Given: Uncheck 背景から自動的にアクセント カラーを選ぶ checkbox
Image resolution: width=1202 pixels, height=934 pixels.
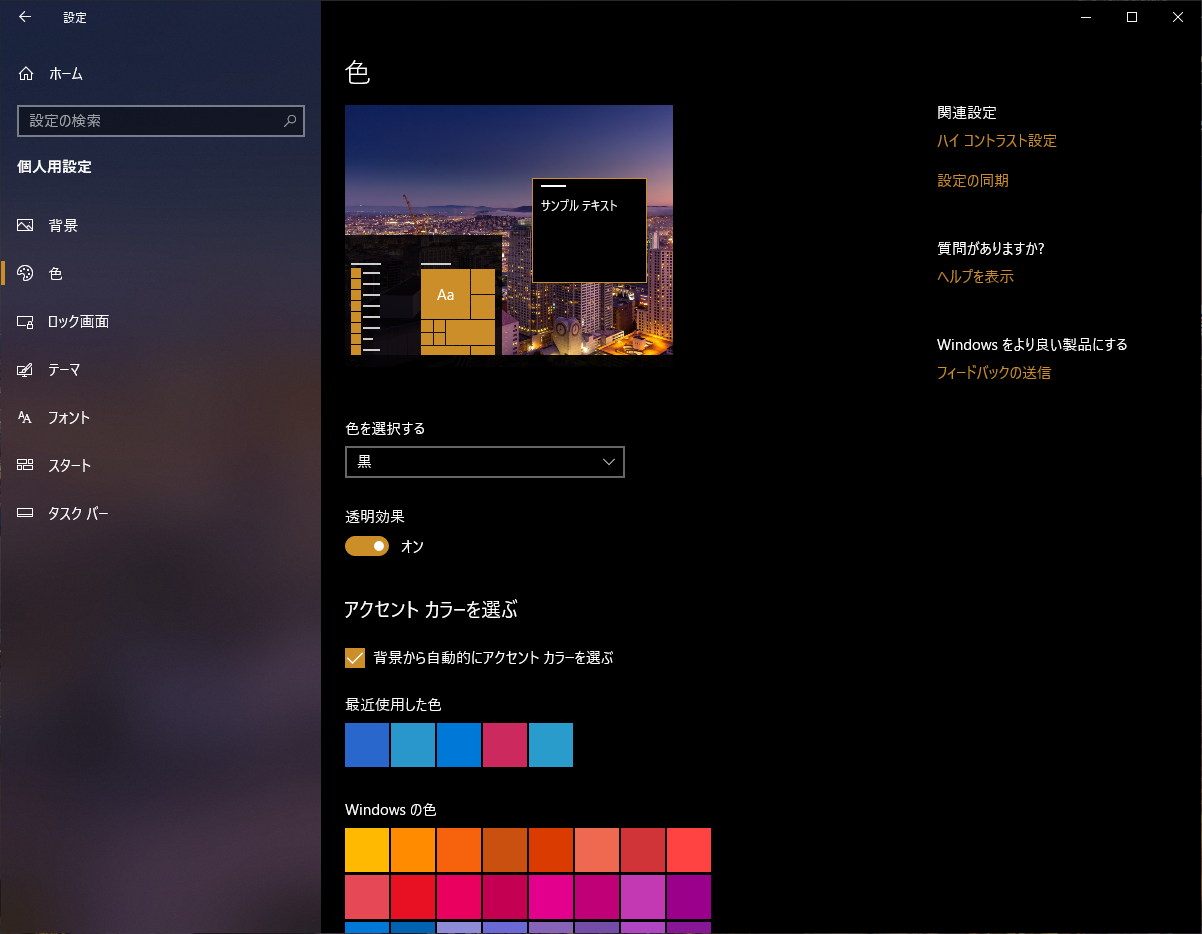Looking at the screenshot, I should [x=355, y=658].
